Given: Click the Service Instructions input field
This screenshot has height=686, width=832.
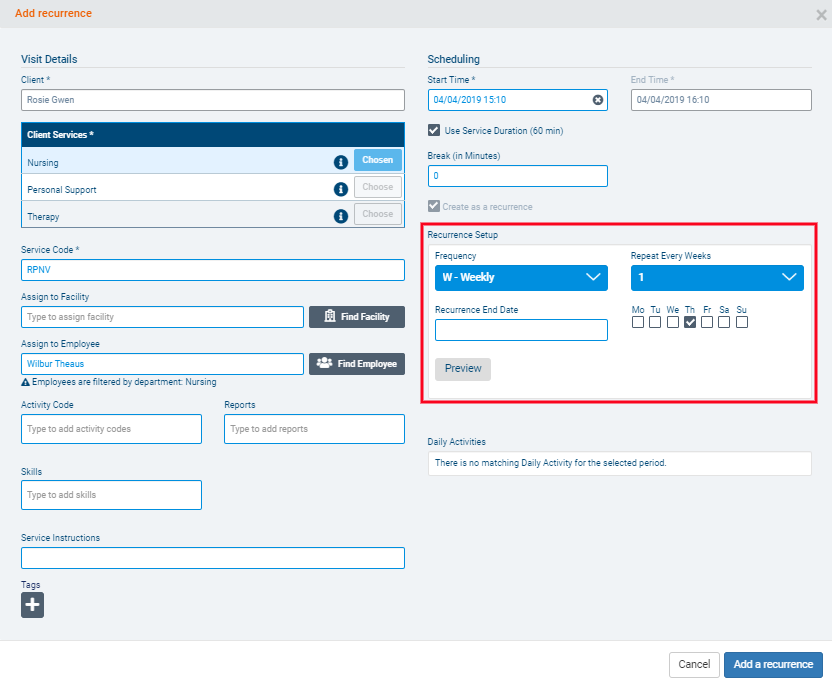Looking at the screenshot, I should 213,558.
